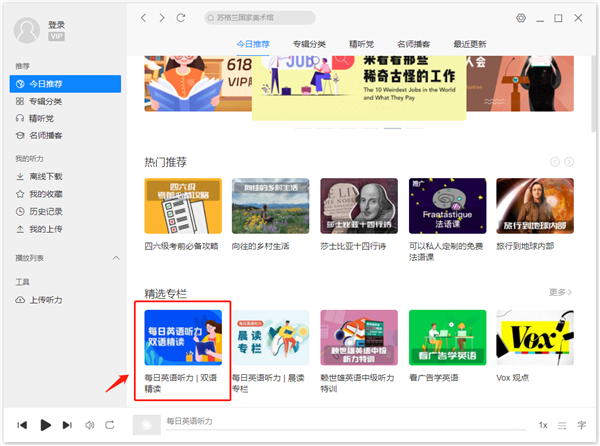The width and height of the screenshot is (600, 446).
Task: Go back with the left arrow
Action: point(144,18)
